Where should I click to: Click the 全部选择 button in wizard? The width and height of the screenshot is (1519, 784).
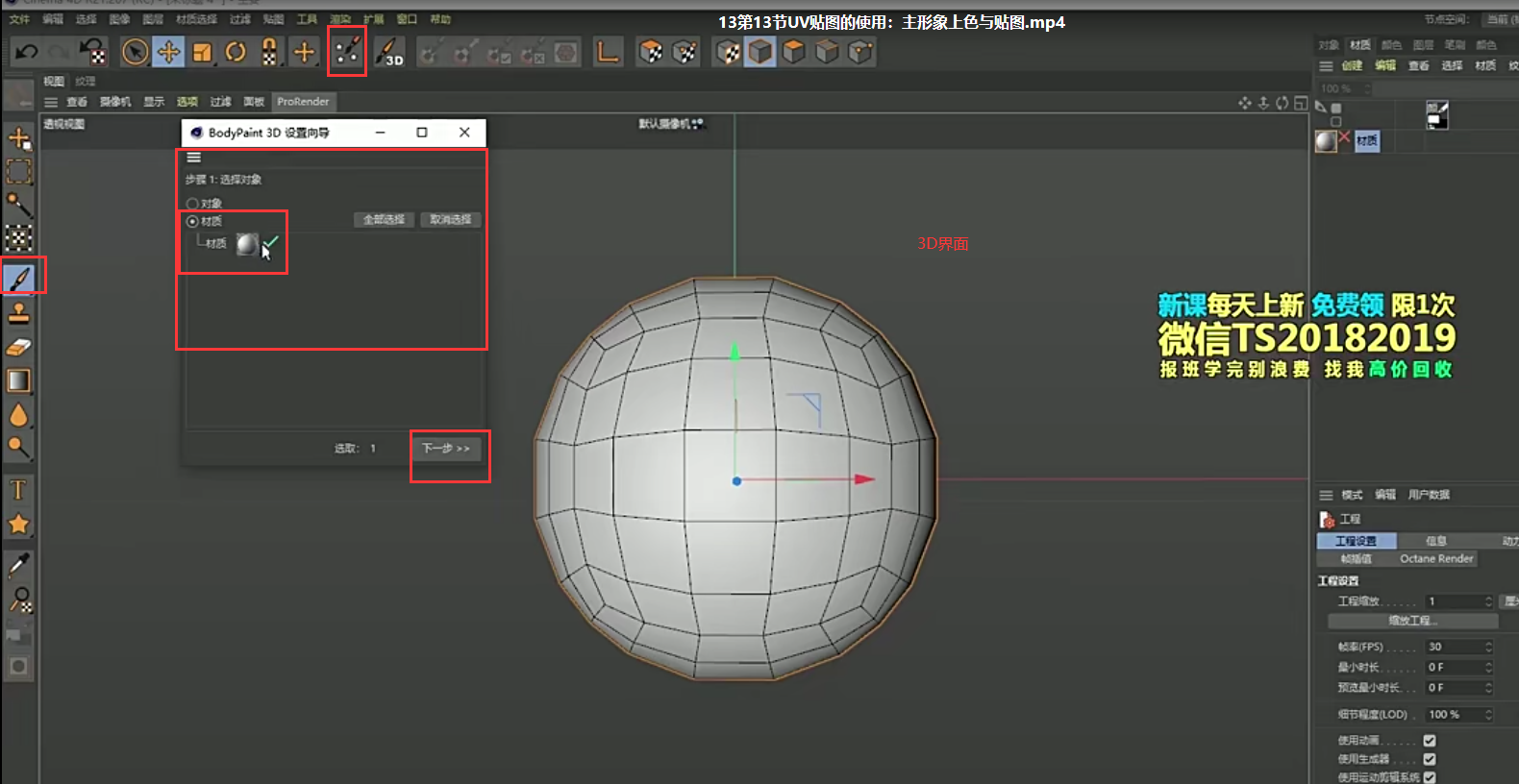(384, 220)
